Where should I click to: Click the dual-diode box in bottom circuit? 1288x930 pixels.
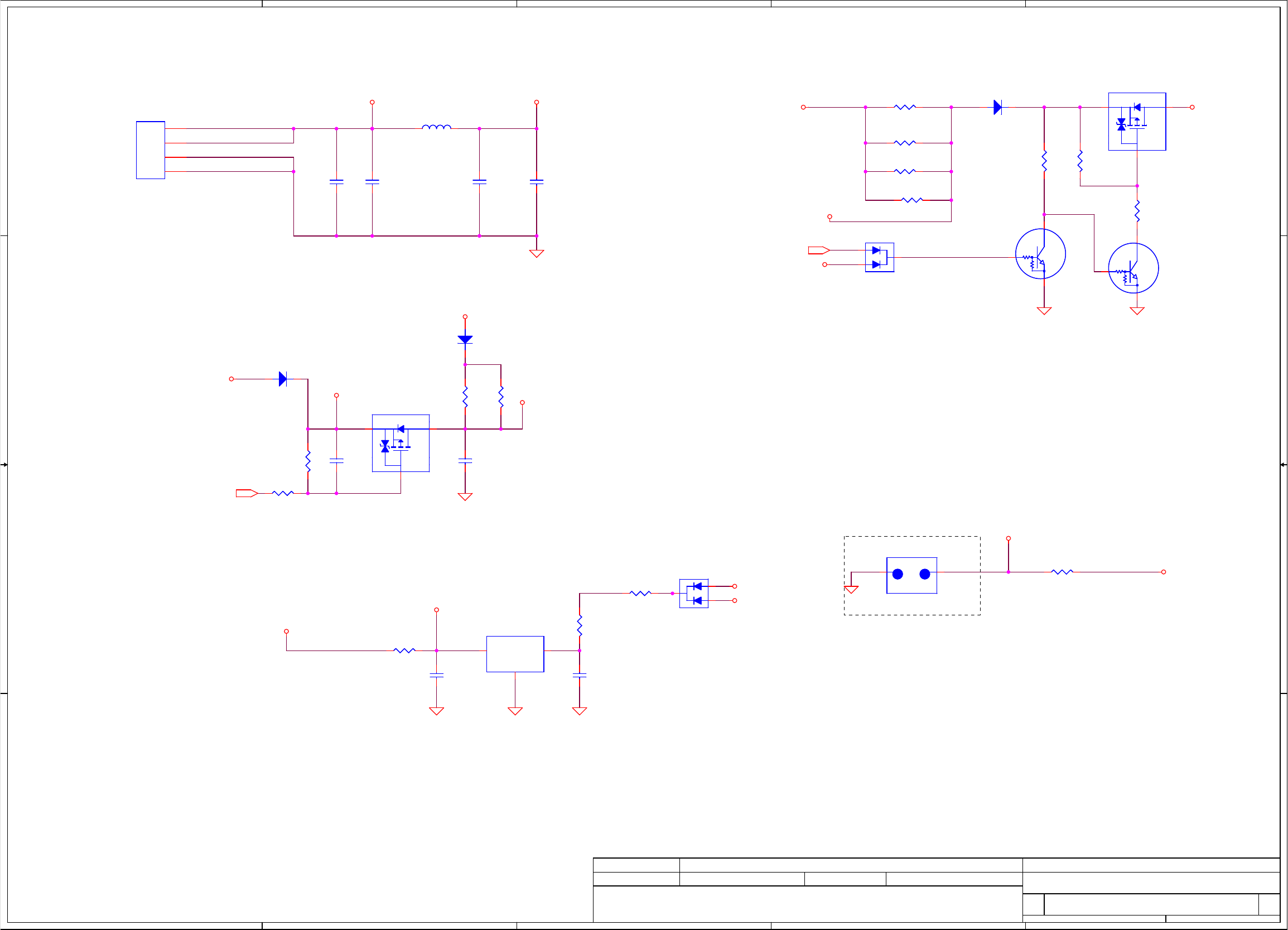(693, 594)
